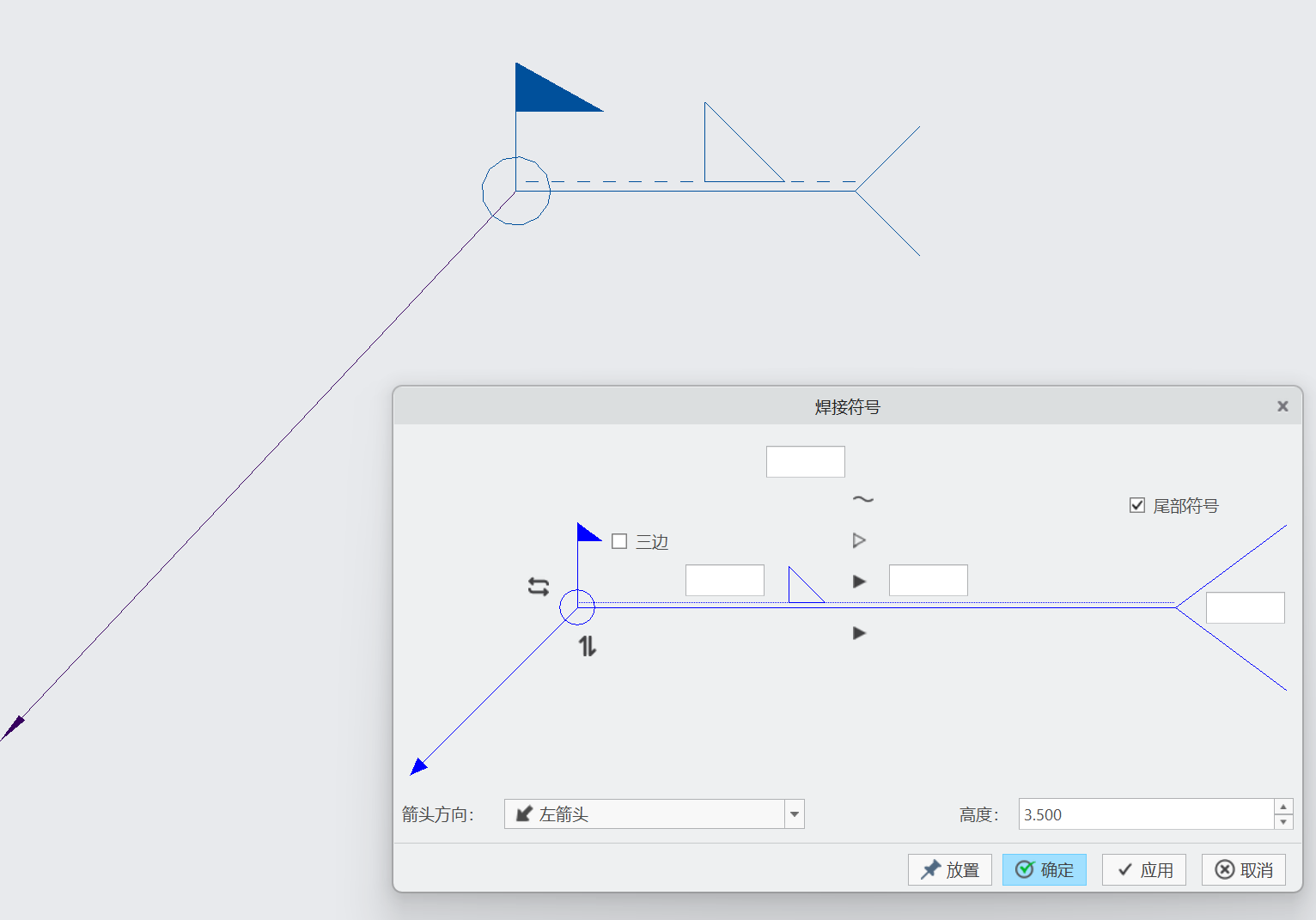
Task: Click the tilde contour symbol icon
Action: pyautogui.click(x=862, y=499)
